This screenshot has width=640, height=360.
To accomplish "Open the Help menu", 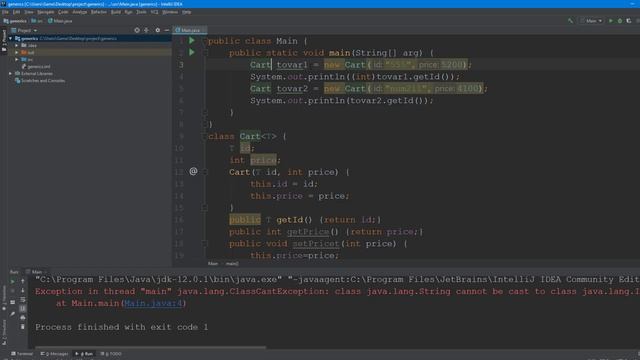I will click(187, 12).
